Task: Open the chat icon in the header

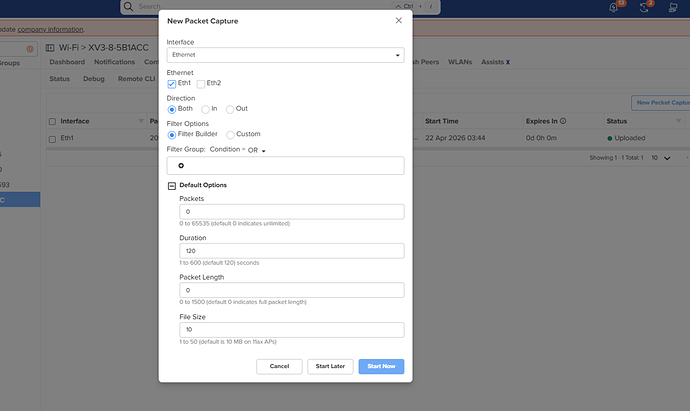Action: tap(673, 7)
